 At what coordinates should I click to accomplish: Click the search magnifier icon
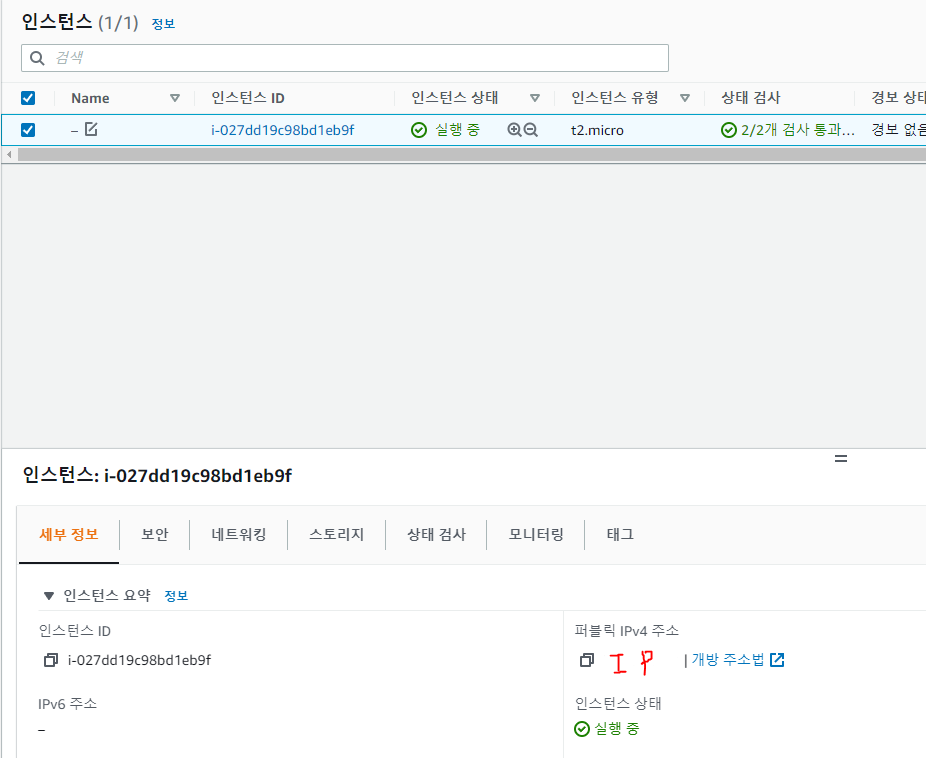pos(37,58)
